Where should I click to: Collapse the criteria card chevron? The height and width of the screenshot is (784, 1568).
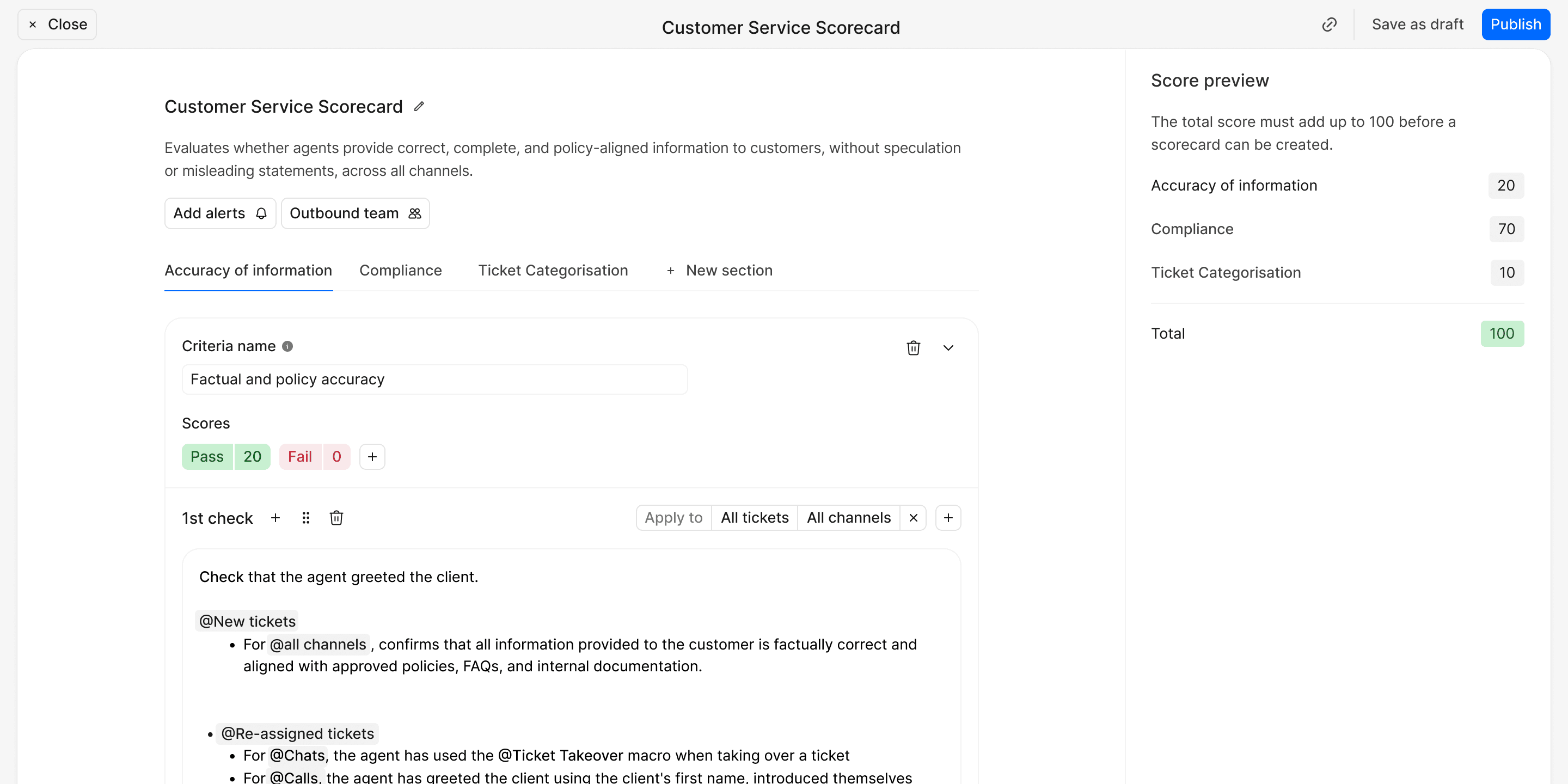[x=948, y=347]
